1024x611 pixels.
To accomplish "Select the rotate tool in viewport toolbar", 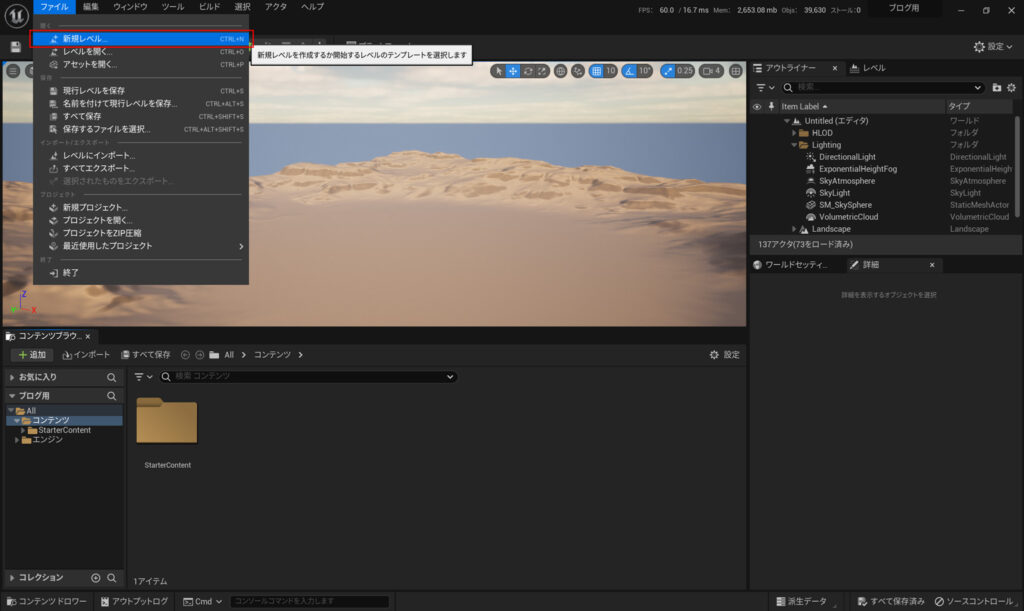I will click(528, 71).
